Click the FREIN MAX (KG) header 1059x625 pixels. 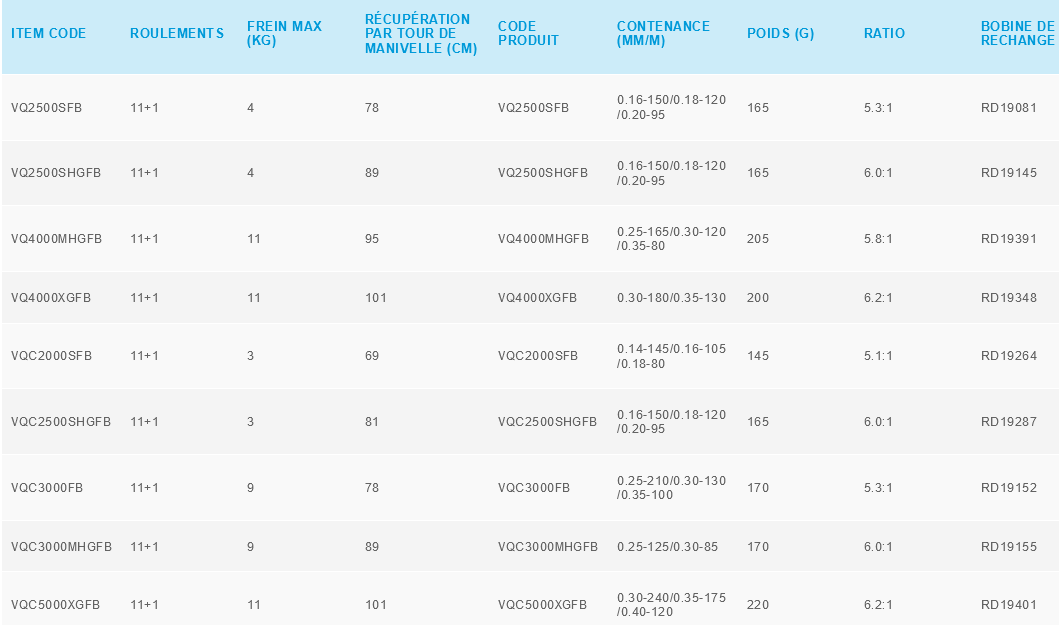[284, 33]
